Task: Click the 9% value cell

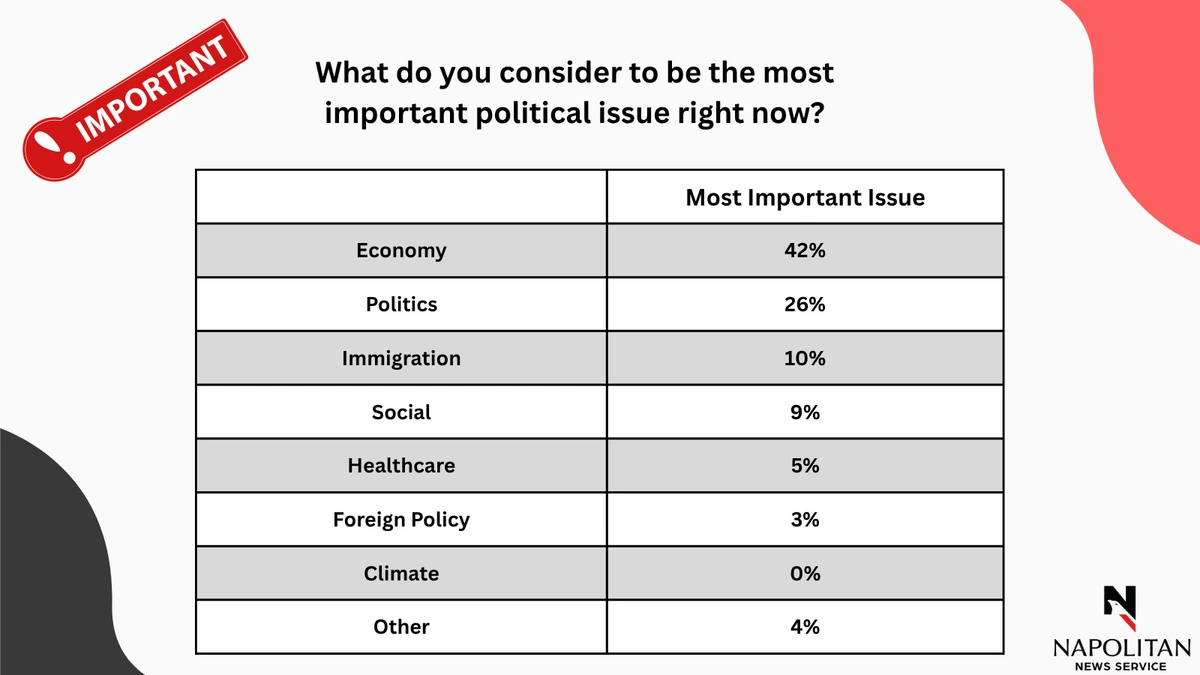Action: coord(805,411)
